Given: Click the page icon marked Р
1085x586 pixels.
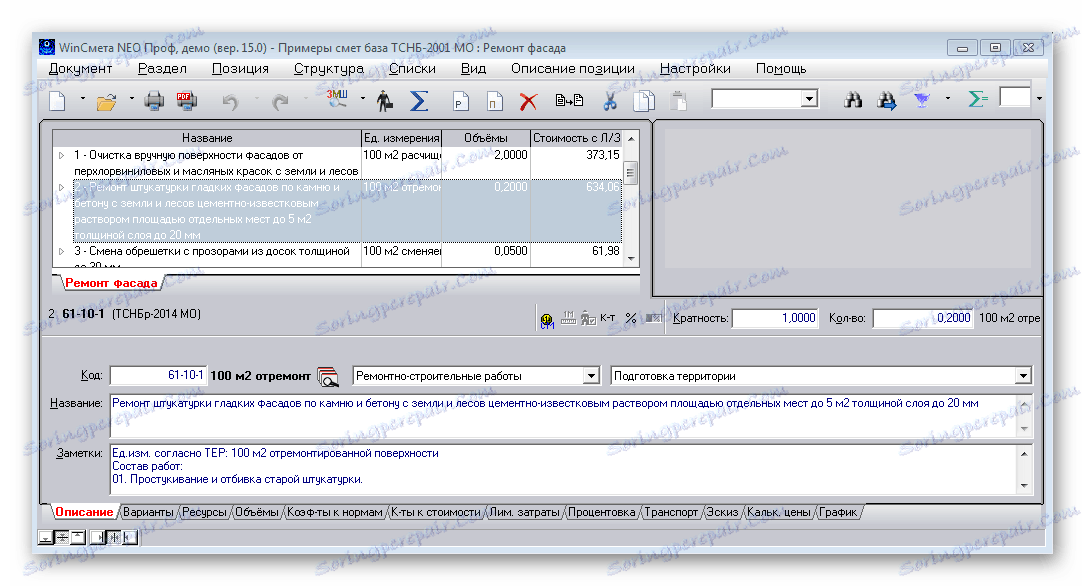Looking at the screenshot, I should point(461,102).
